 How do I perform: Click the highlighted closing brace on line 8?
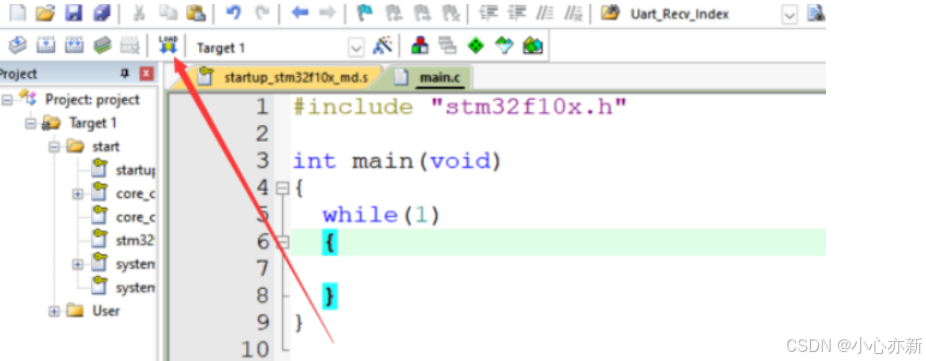(330, 296)
